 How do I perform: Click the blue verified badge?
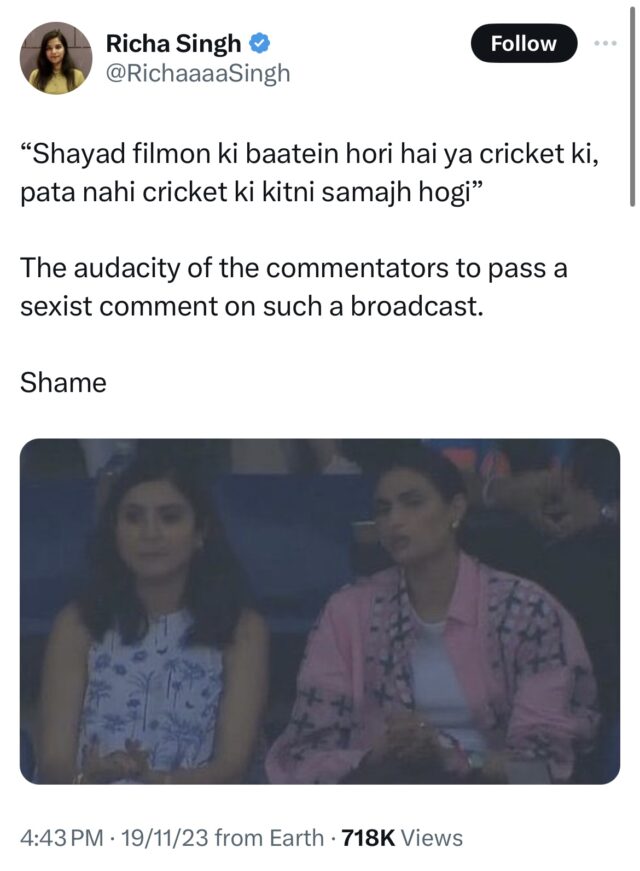point(259,43)
